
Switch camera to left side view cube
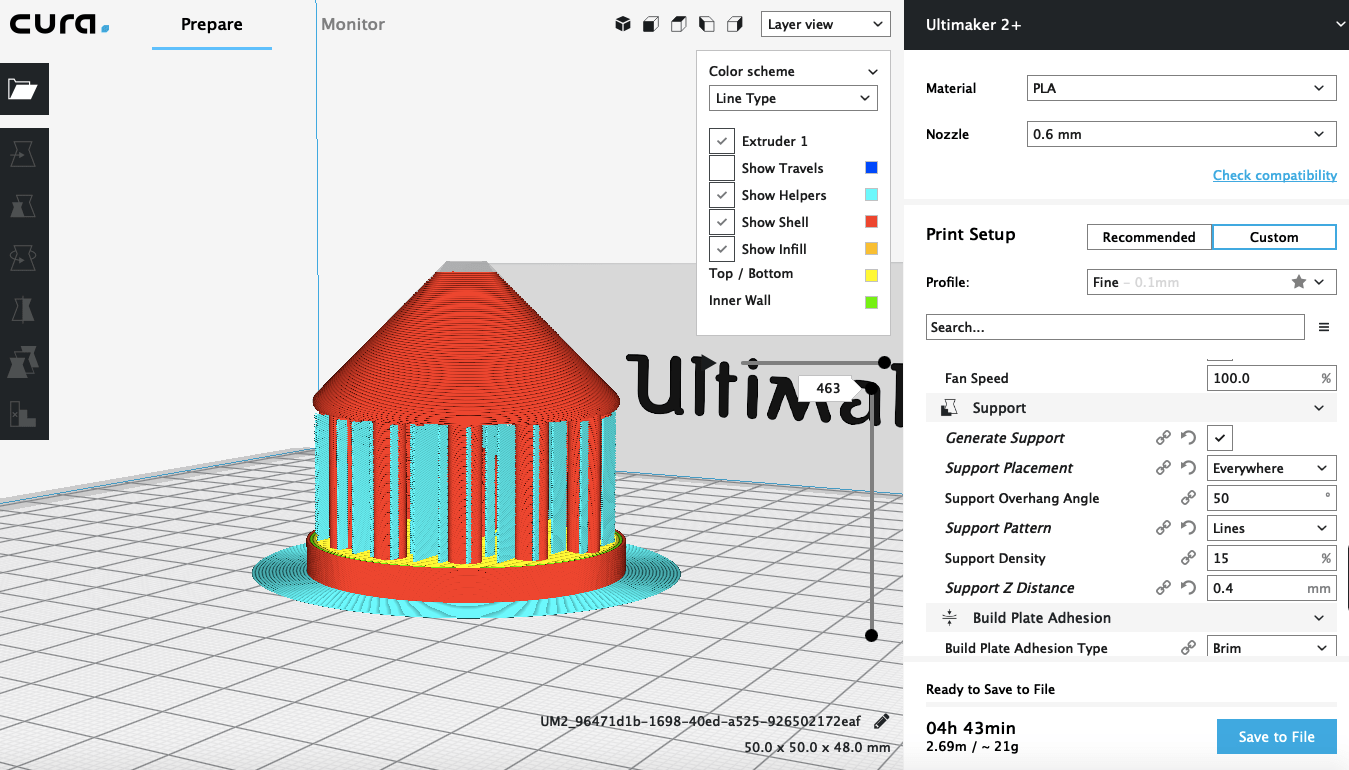pyautogui.click(x=707, y=24)
